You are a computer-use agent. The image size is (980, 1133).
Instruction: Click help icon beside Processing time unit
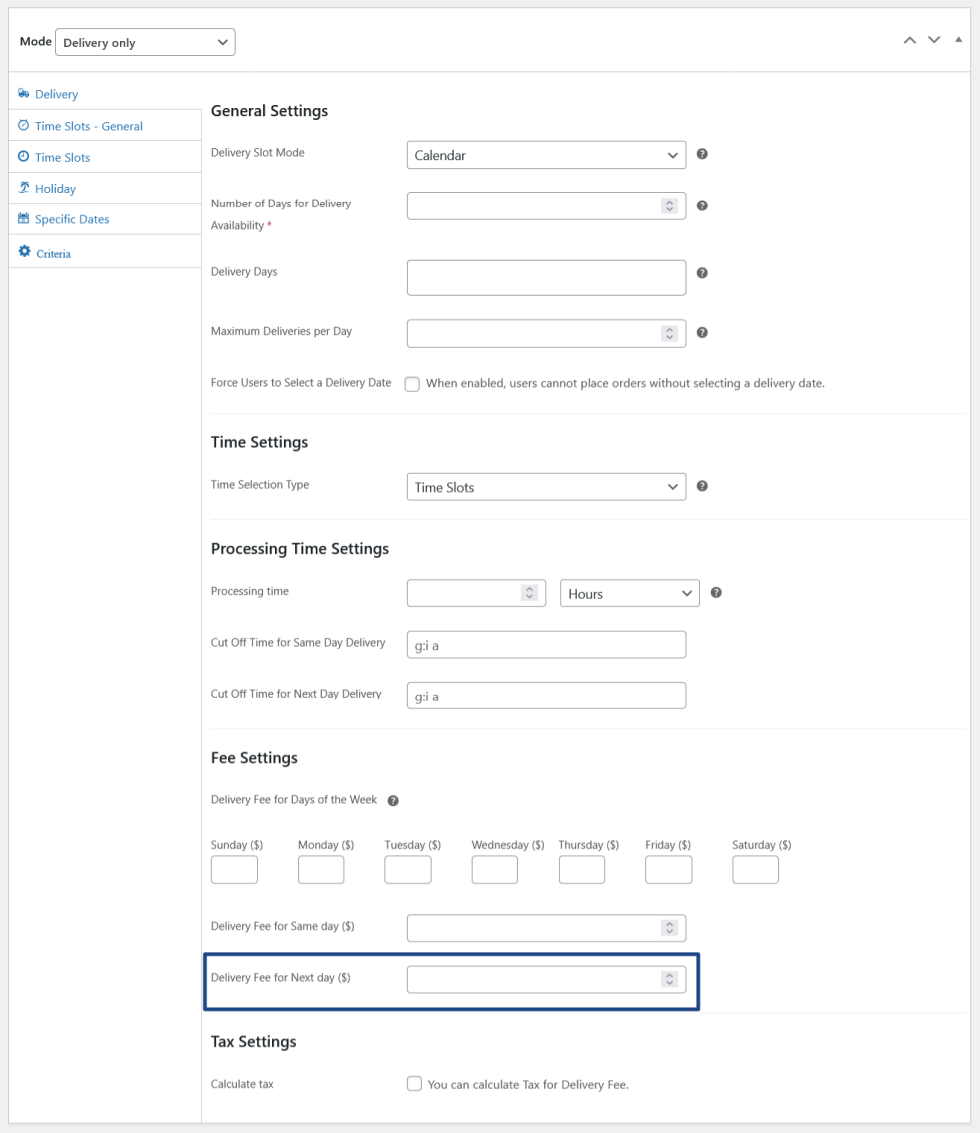(x=716, y=592)
